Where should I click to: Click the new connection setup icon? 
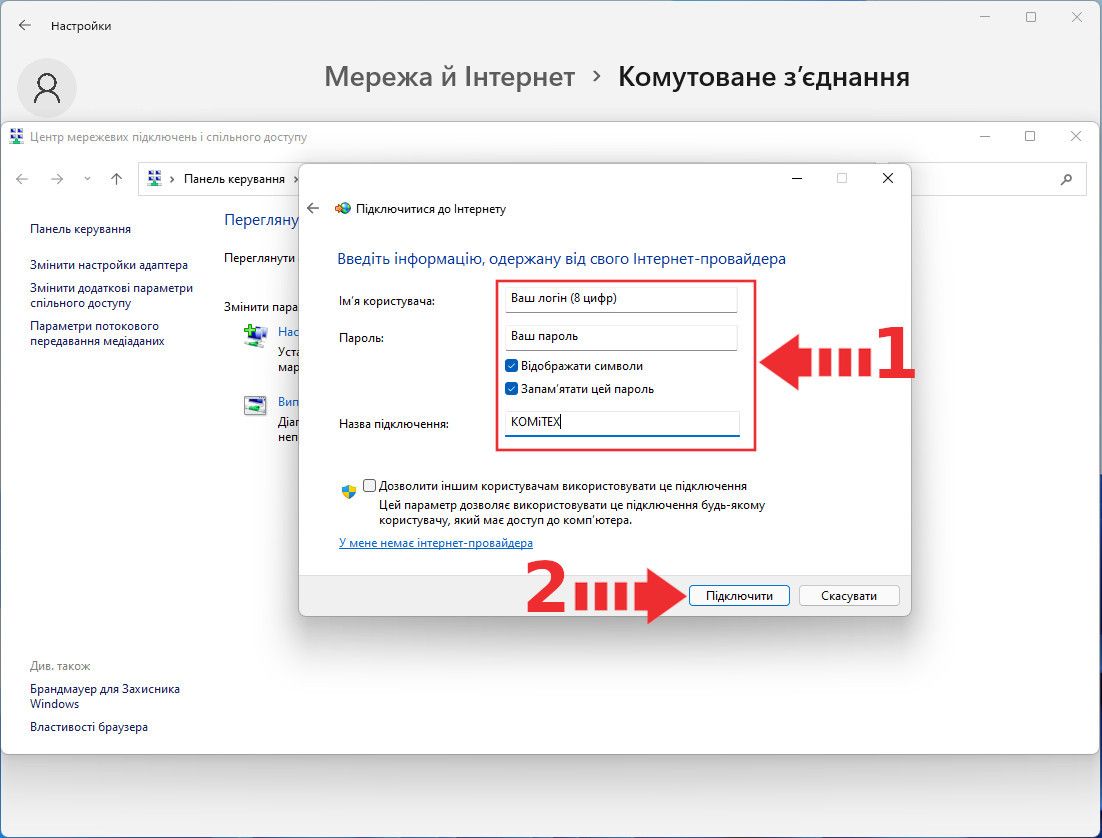(255, 335)
